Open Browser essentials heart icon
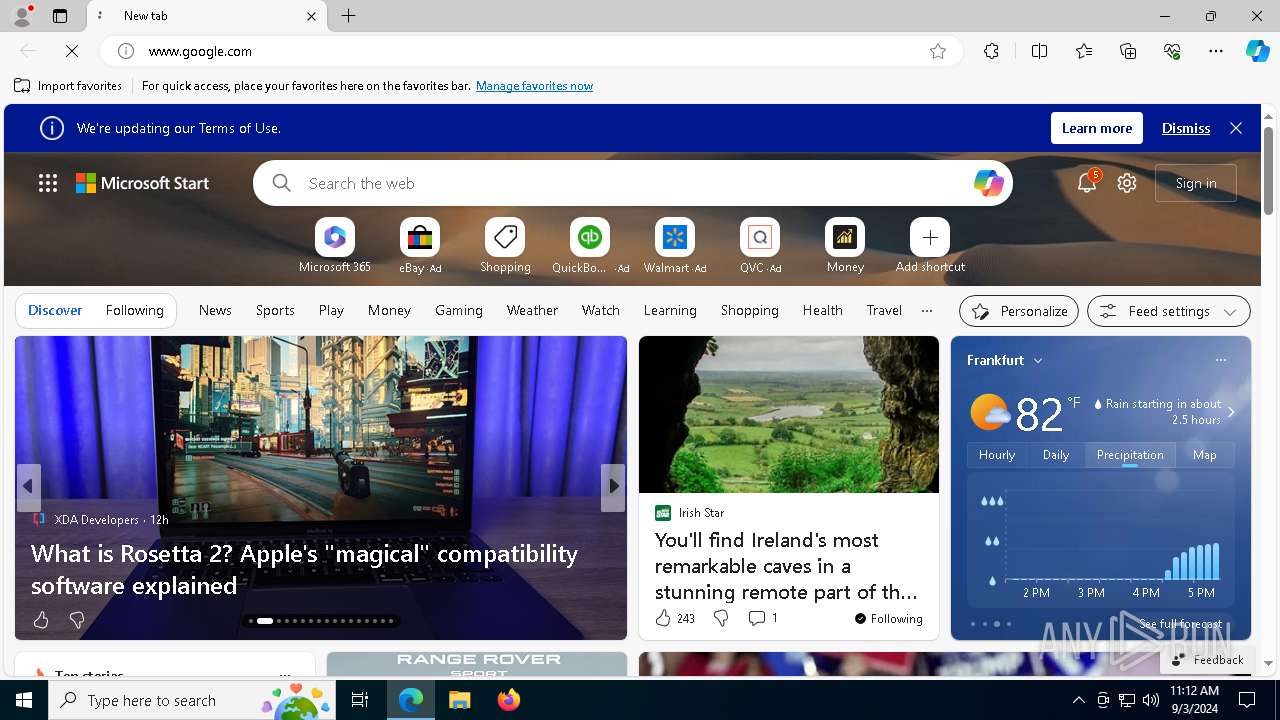The image size is (1280, 720). click(x=1172, y=51)
